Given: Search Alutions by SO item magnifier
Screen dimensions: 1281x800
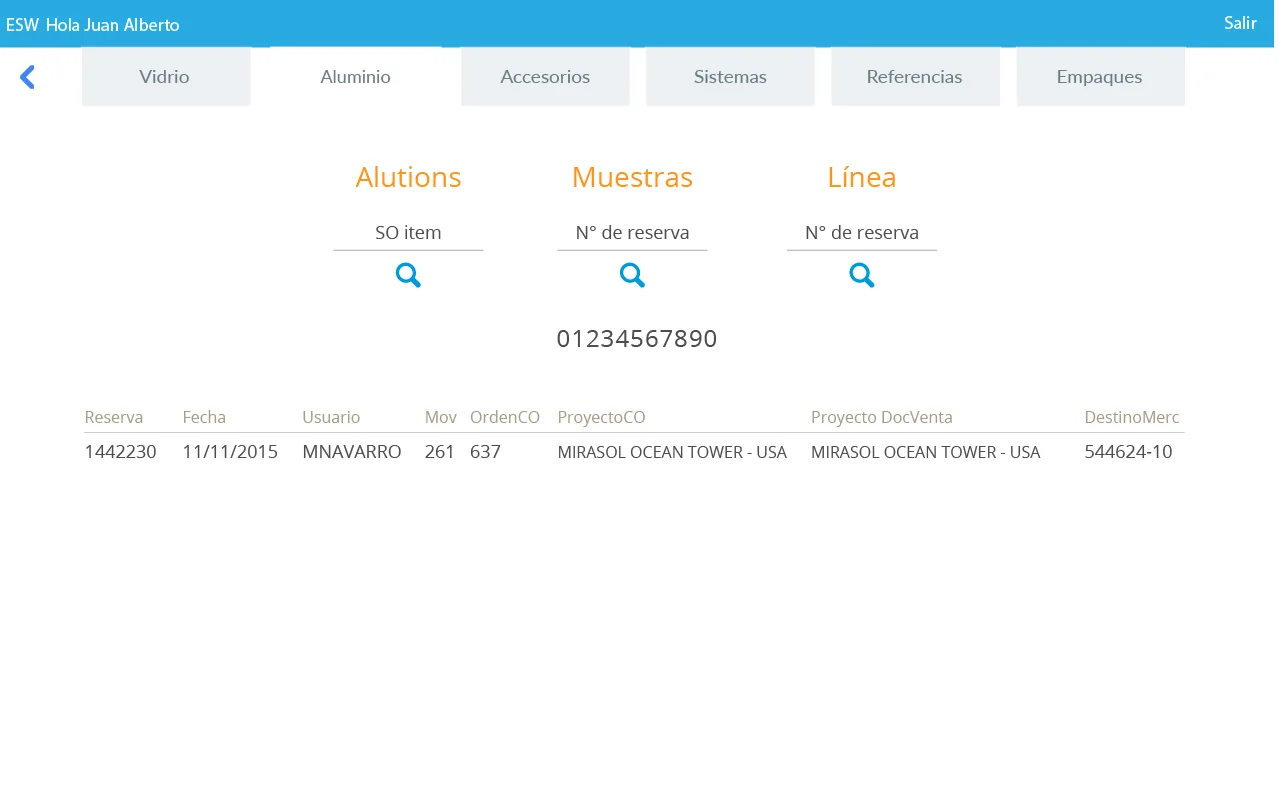Looking at the screenshot, I should pos(408,275).
